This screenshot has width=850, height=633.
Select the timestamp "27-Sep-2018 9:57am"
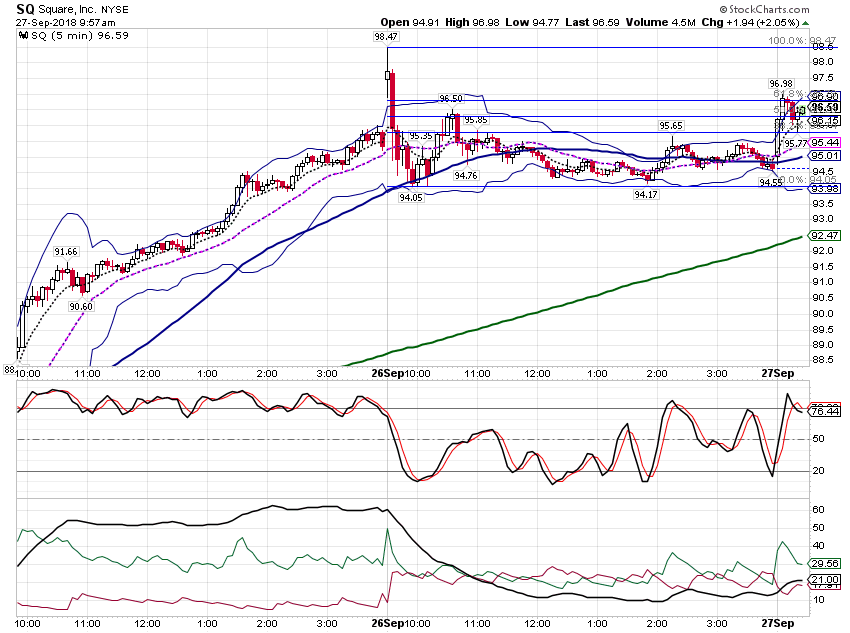[x=65, y=23]
